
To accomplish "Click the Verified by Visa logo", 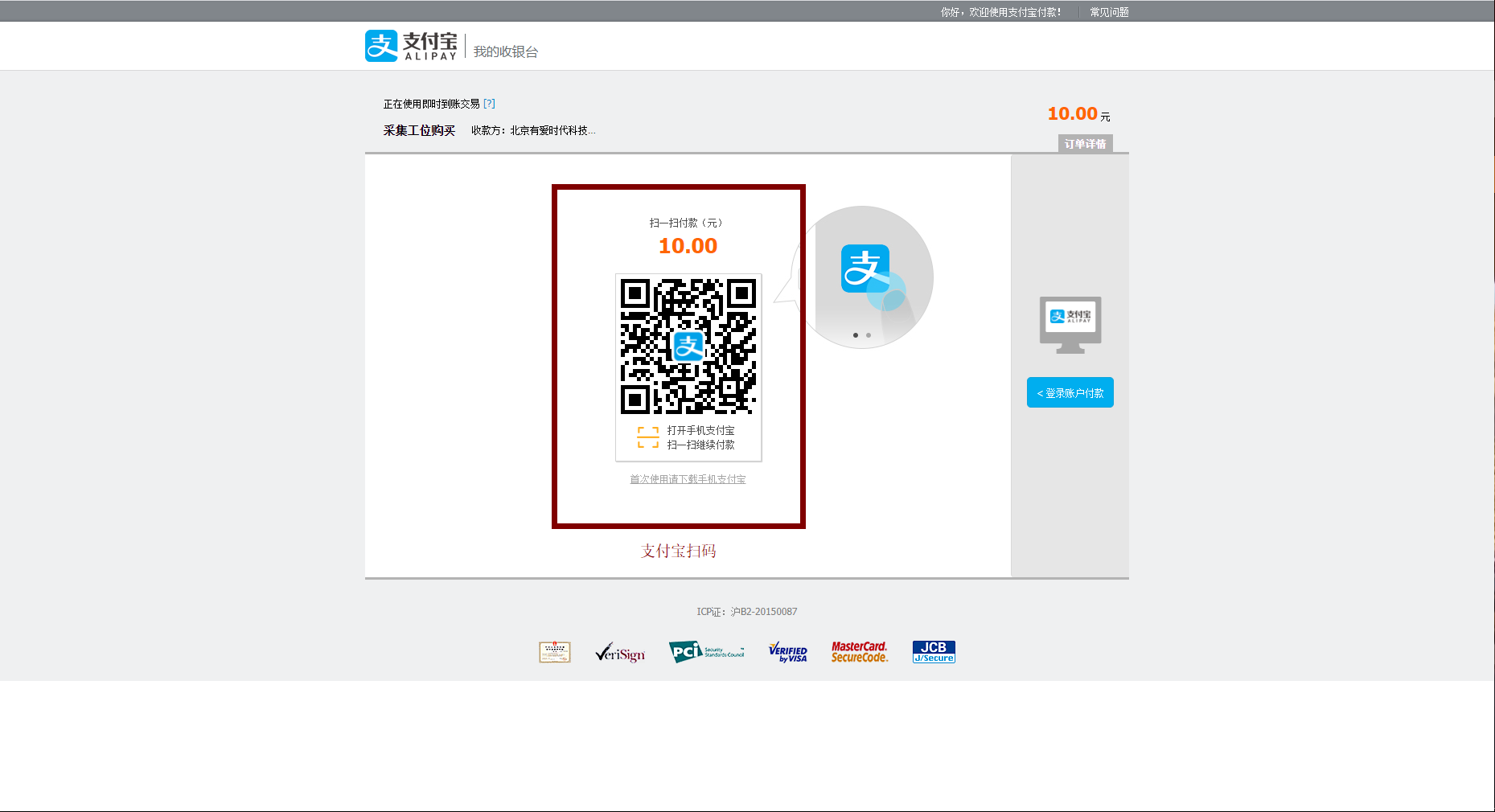I will coord(788,652).
